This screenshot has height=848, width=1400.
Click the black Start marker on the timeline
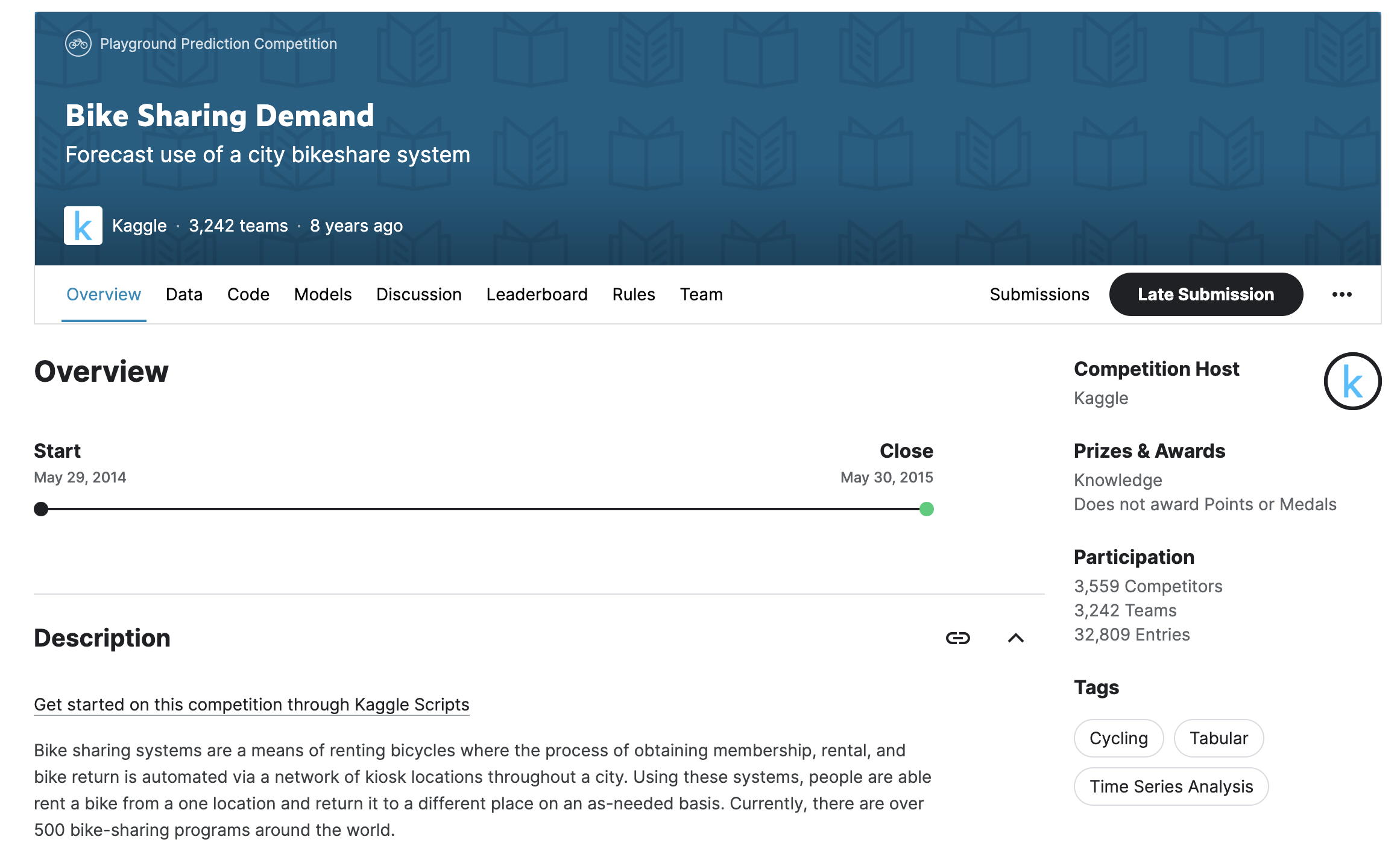(x=41, y=509)
